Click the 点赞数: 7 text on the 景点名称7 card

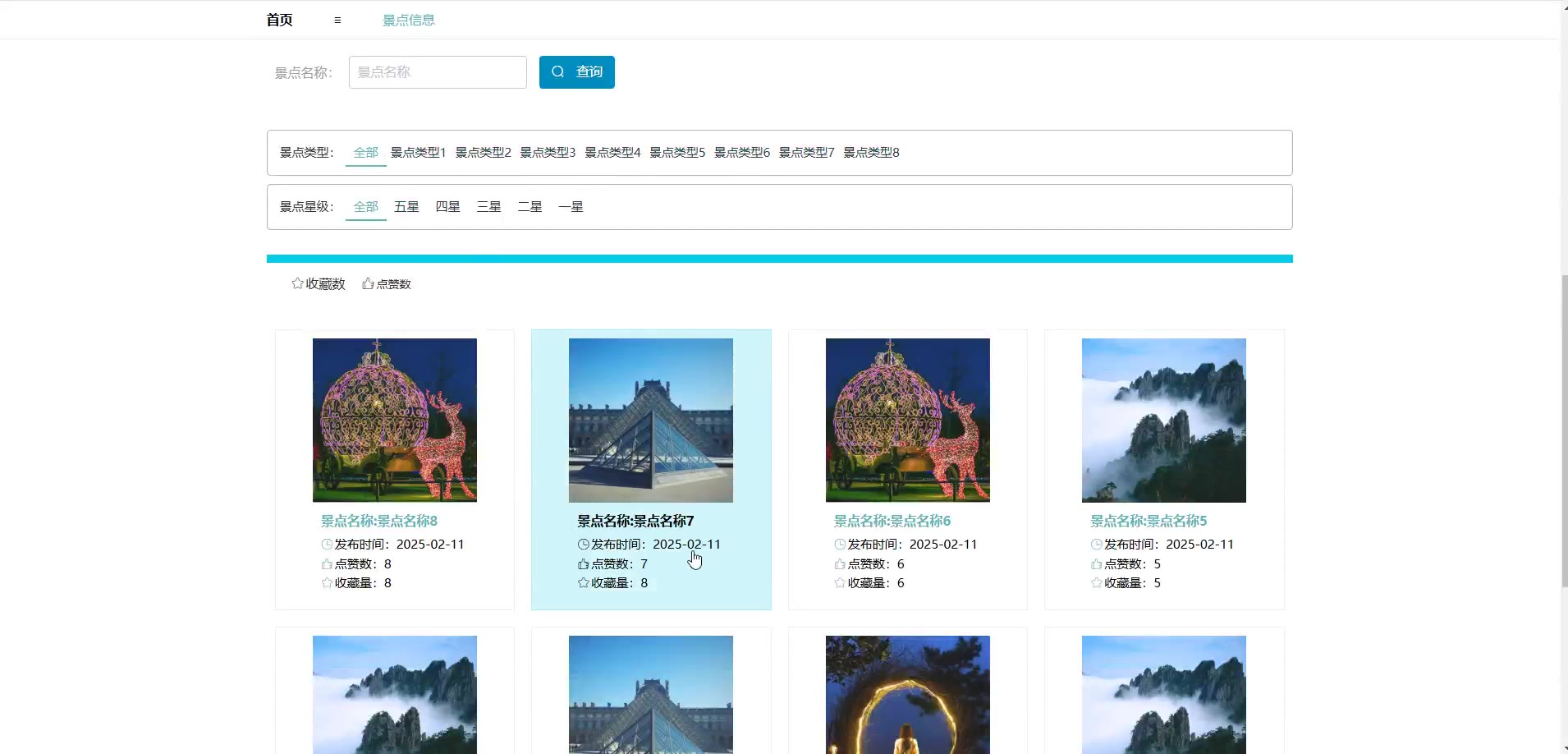click(619, 563)
